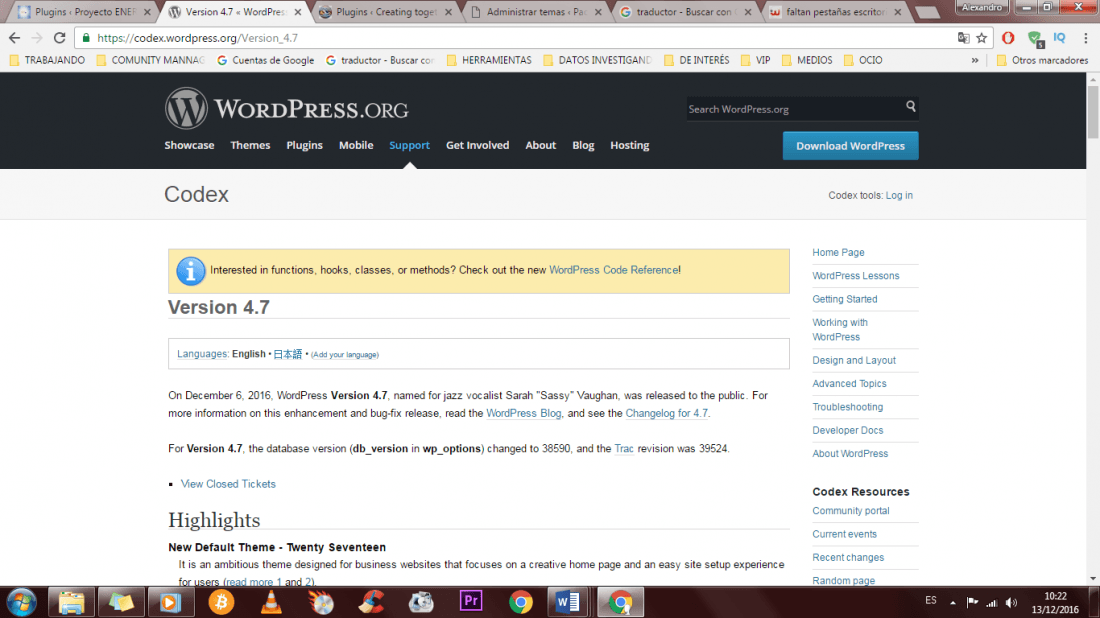Open the Plugins menu item
The image size is (1100, 618).
(x=304, y=145)
